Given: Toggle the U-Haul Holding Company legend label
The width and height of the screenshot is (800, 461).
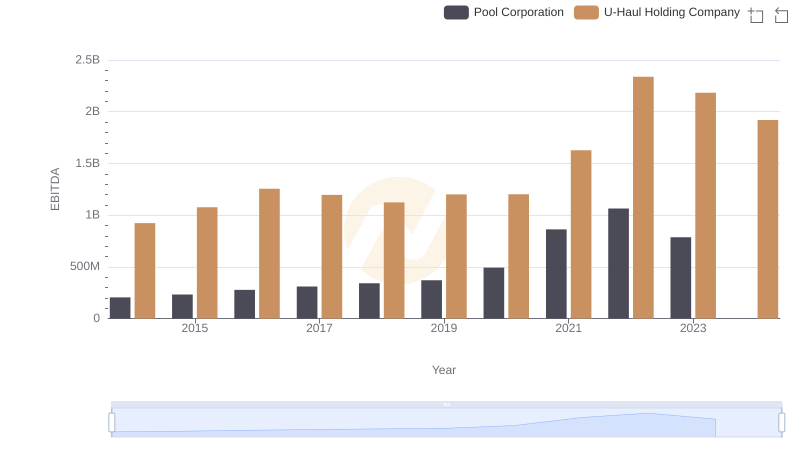Looking at the screenshot, I should coord(671,12).
